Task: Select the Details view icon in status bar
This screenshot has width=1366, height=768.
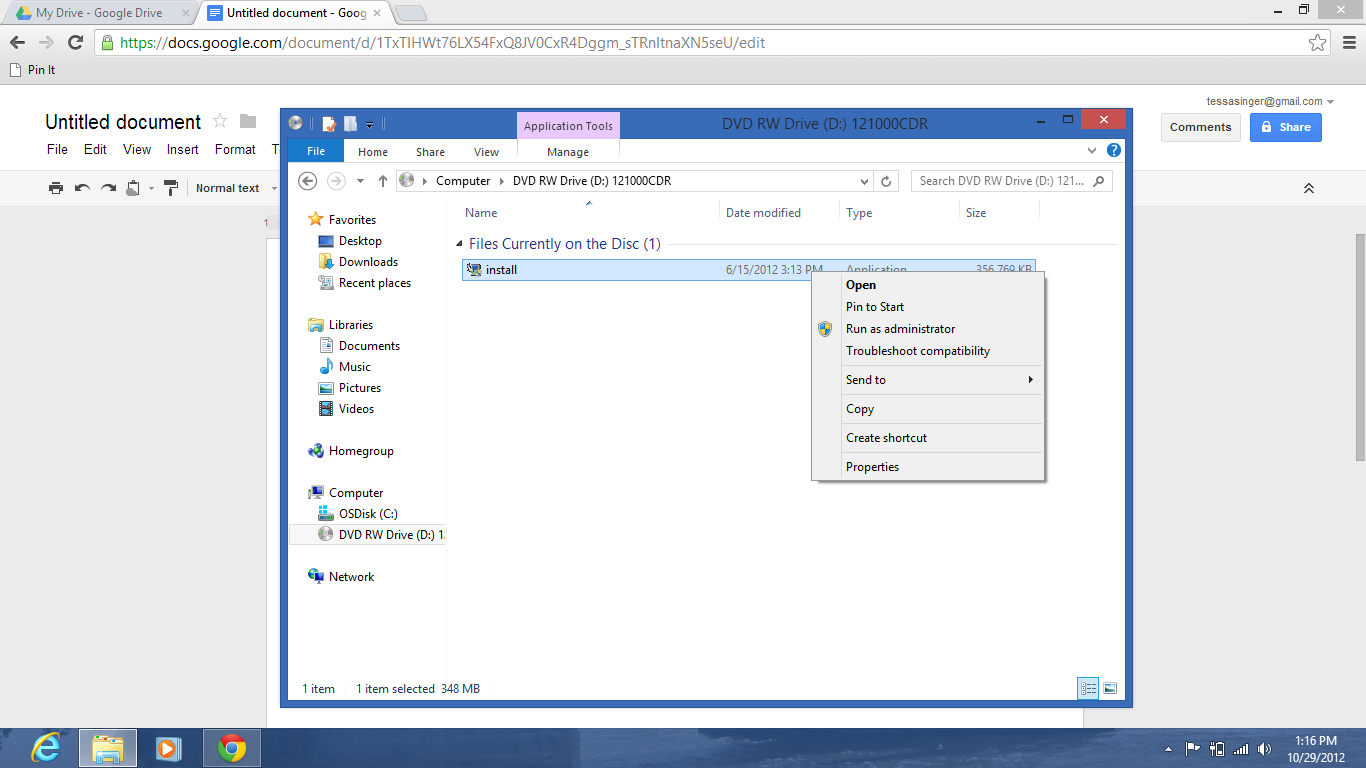Action: point(1088,688)
